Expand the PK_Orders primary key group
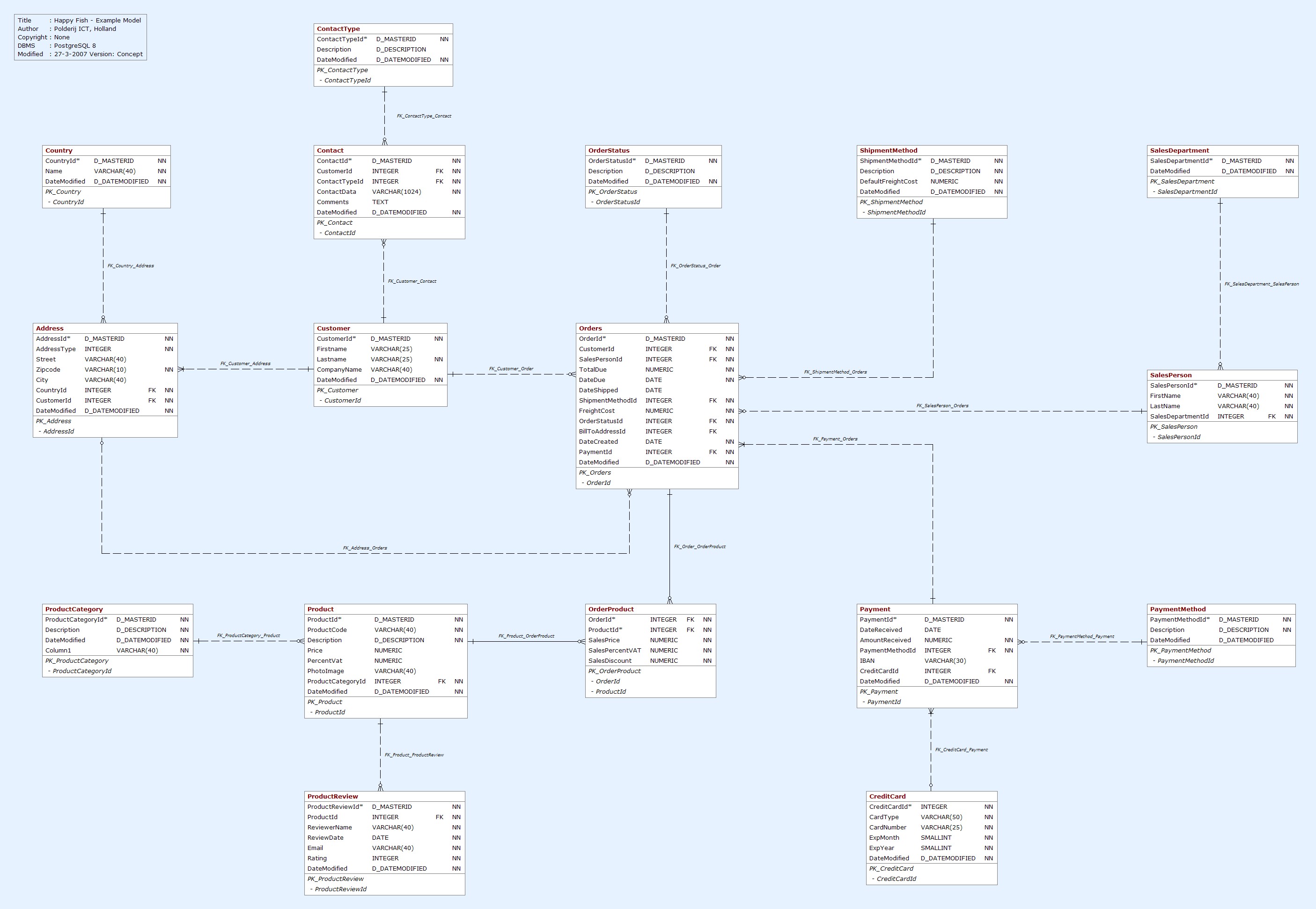 click(x=601, y=471)
